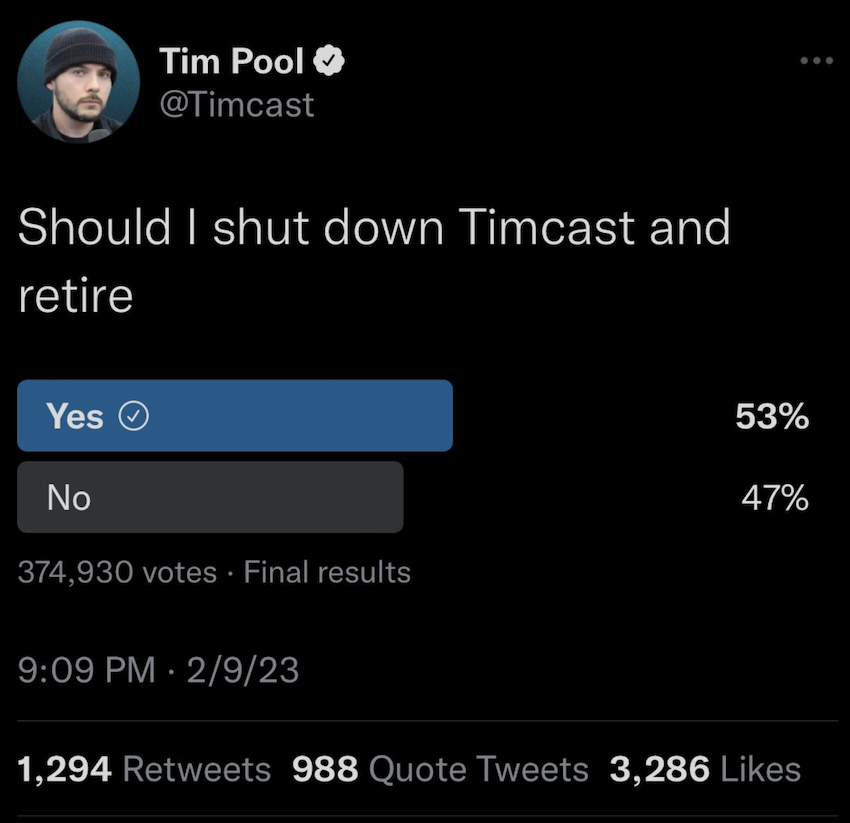Select the No poll option bar
This screenshot has width=850, height=823.
click(x=210, y=497)
